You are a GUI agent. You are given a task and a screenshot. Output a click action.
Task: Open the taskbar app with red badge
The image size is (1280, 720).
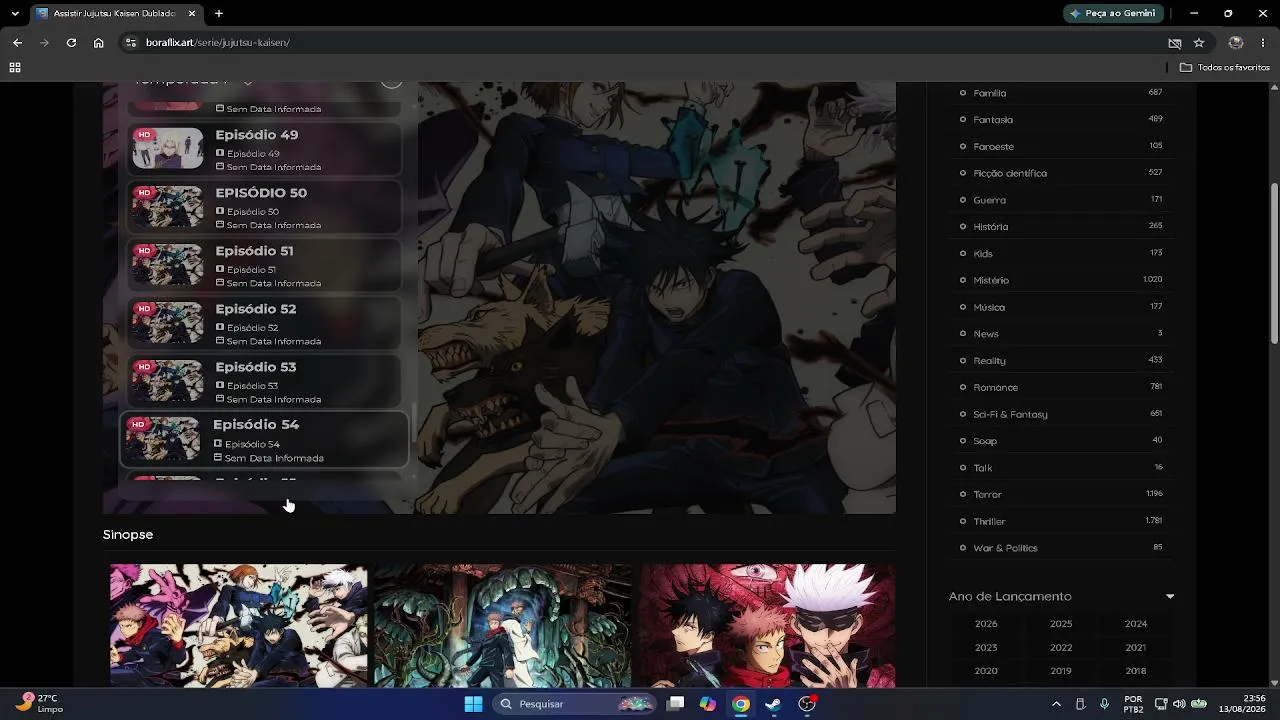pyautogui.click(x=807, y=704)
